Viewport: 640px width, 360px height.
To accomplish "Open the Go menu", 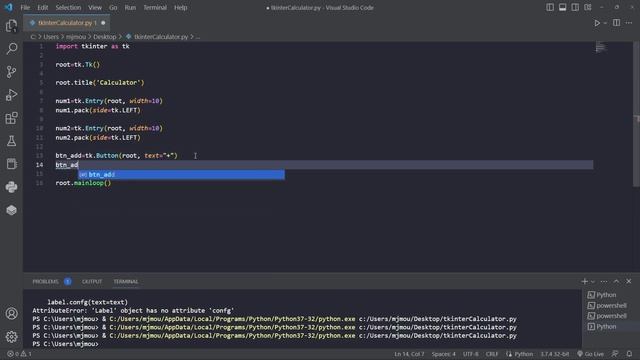I will click(113, 7).
